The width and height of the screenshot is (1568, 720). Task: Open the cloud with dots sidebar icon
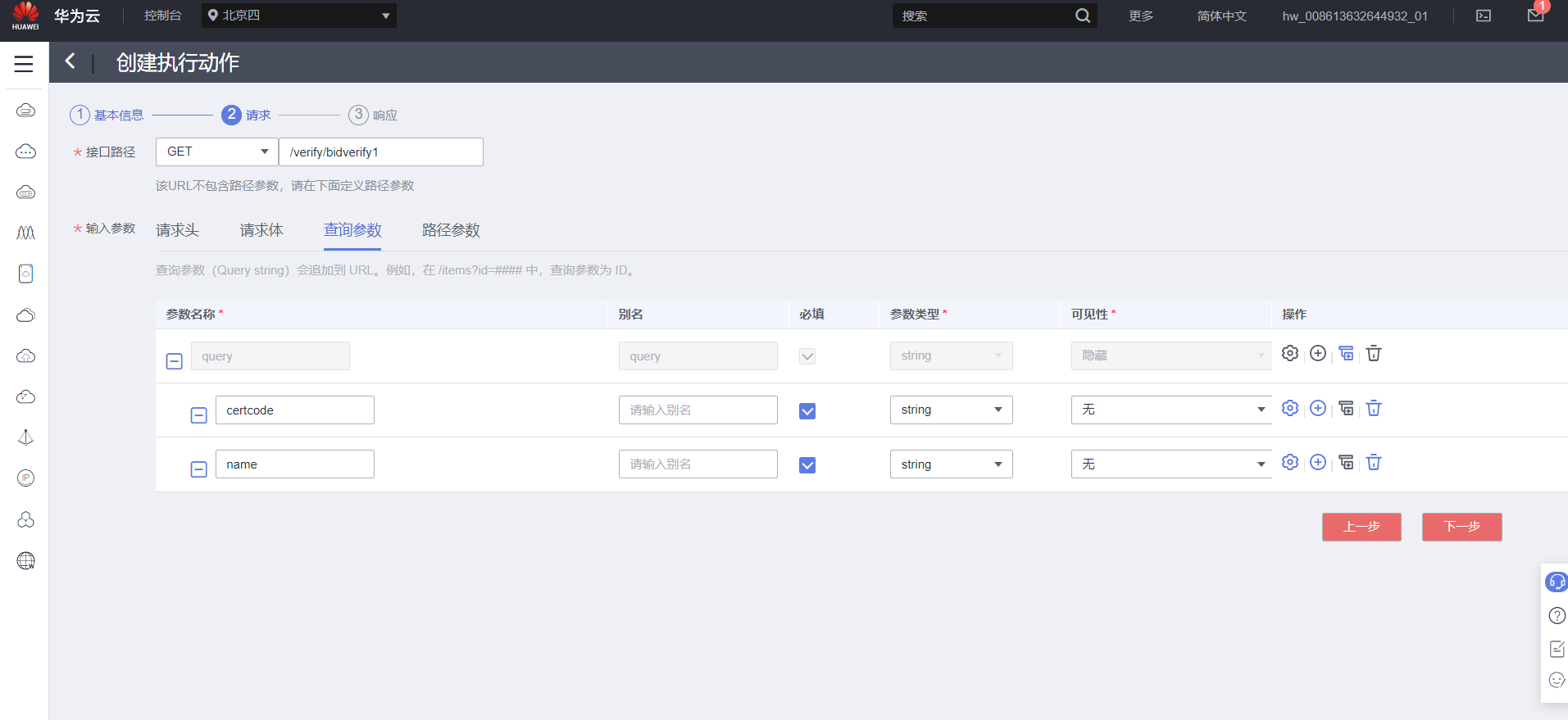click(x=25, y=151)
